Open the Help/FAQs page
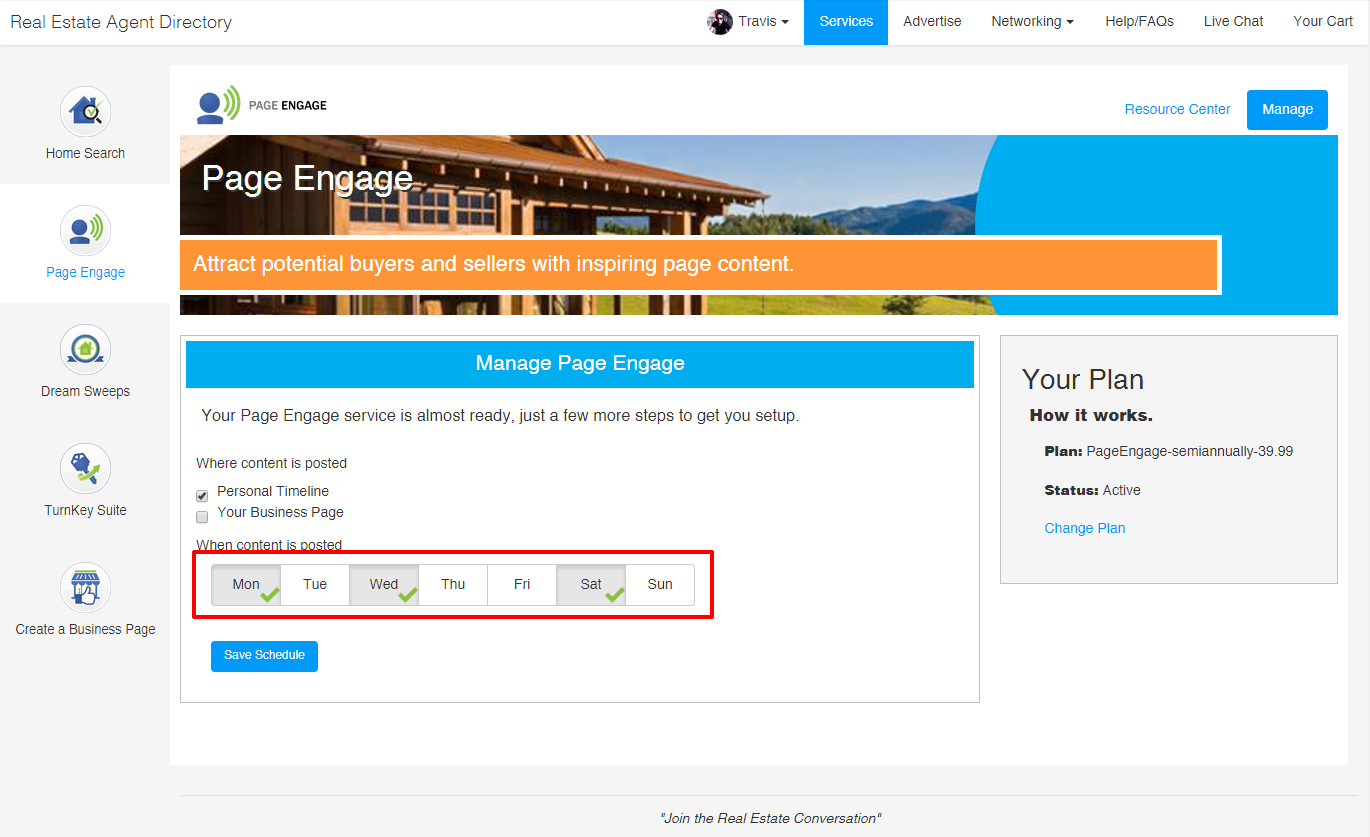This screenshot has height=837, width=1370. (1139, 22)
